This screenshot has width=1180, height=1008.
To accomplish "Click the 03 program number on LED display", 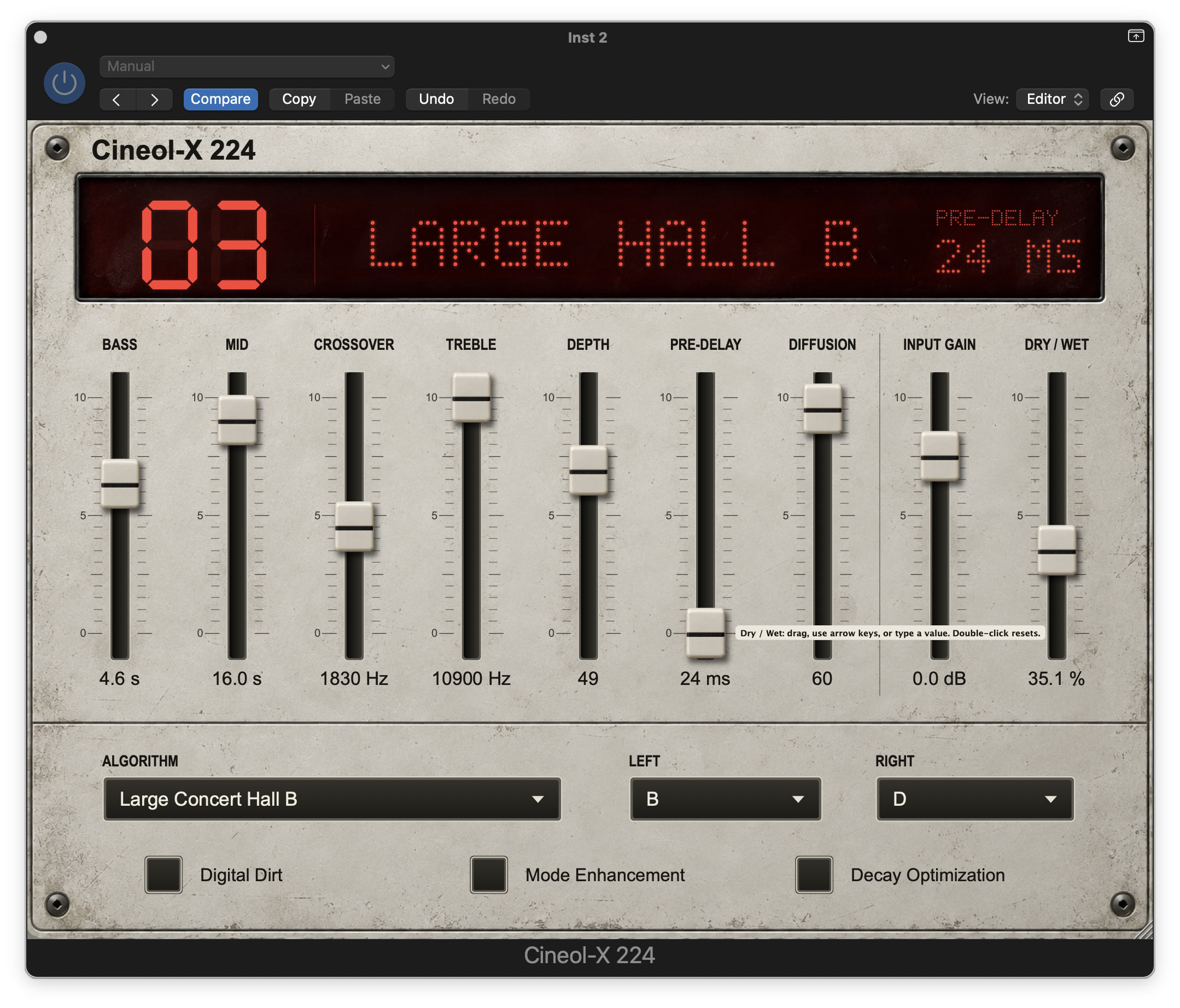I will click(205, 245).
